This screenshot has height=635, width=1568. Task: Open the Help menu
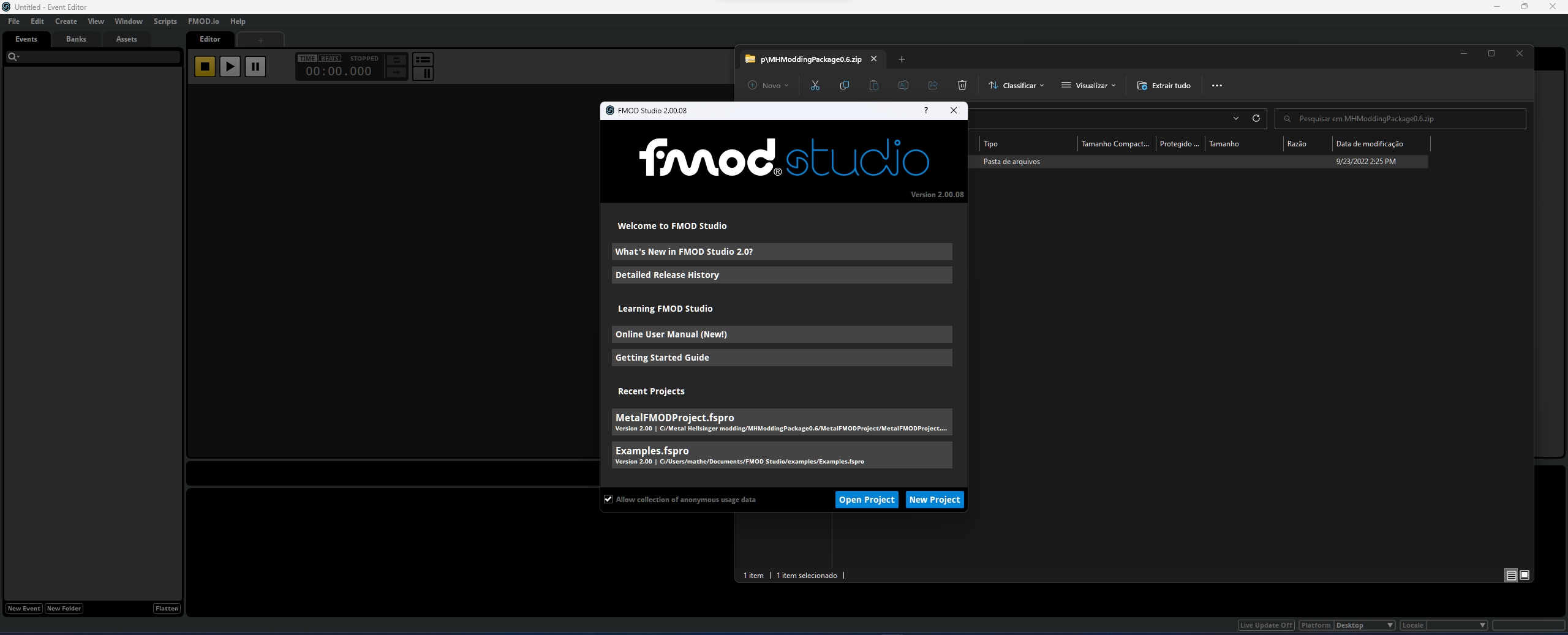point(238,21)
